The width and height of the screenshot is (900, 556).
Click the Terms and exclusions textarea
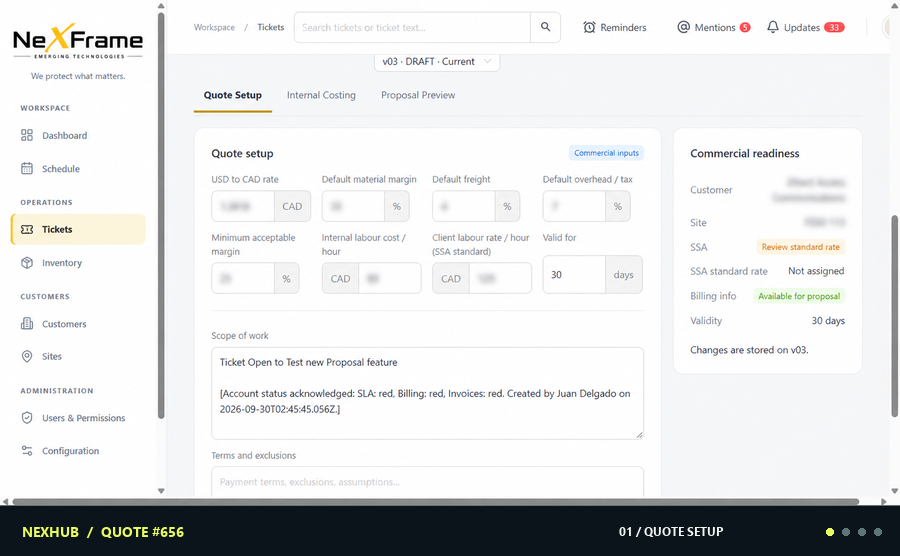[427, 481]
